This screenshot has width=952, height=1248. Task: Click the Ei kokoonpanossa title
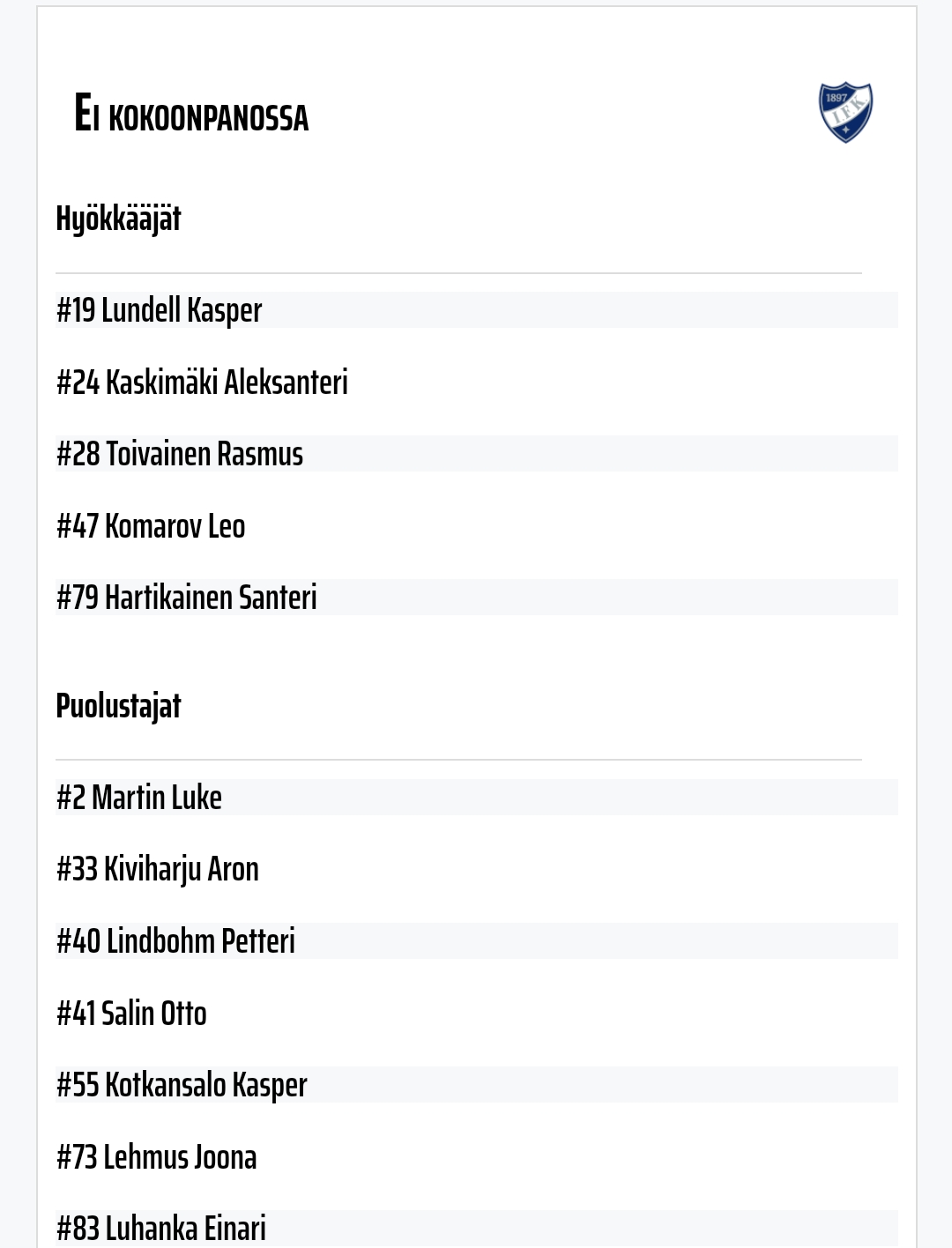coord(191,115)
